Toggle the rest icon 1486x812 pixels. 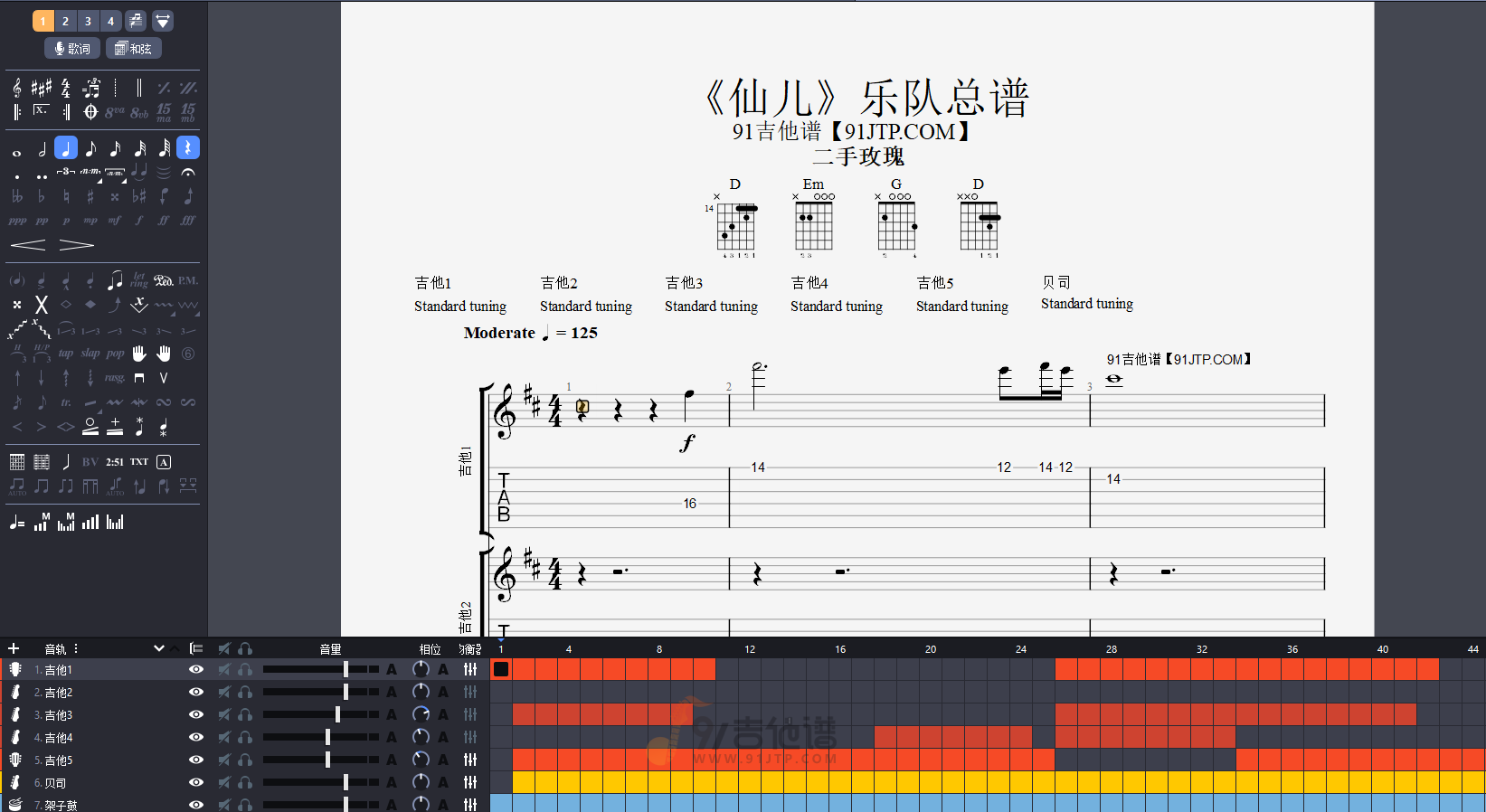coord(188,147)
